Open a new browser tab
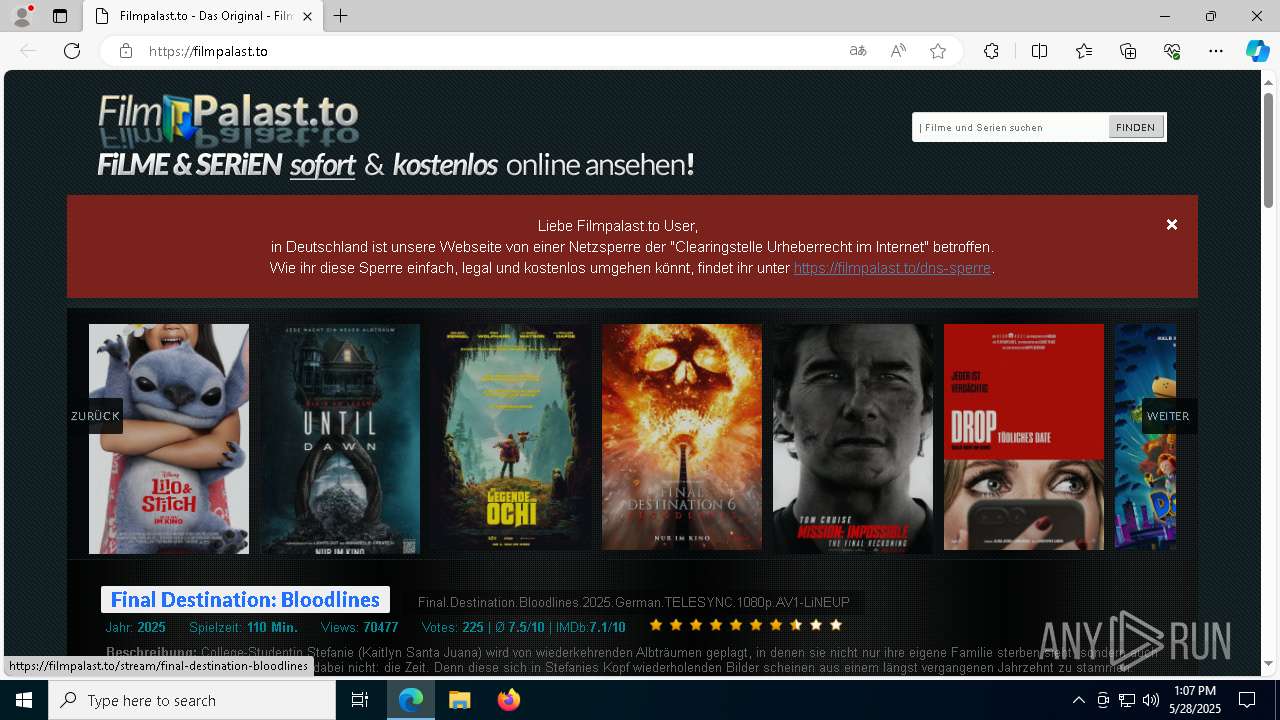Screen dimensions: 1280x720 tap(341, 16)
